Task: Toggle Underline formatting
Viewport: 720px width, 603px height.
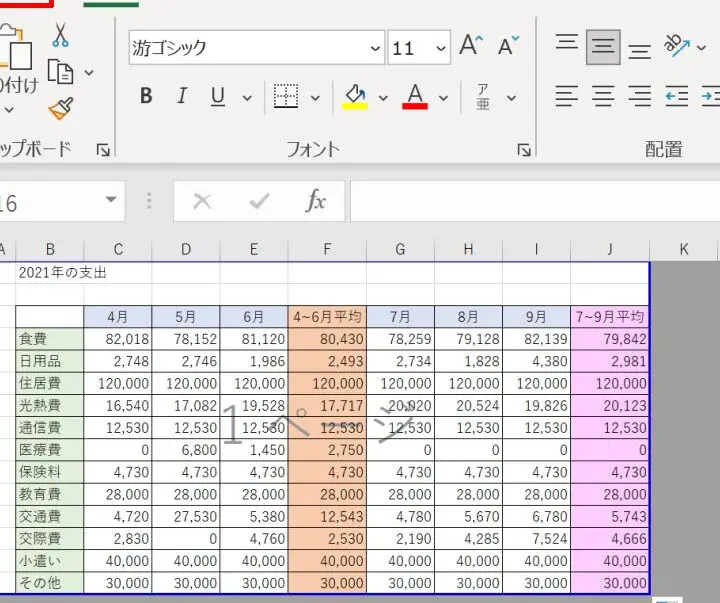Action: (x=218, y=97)
